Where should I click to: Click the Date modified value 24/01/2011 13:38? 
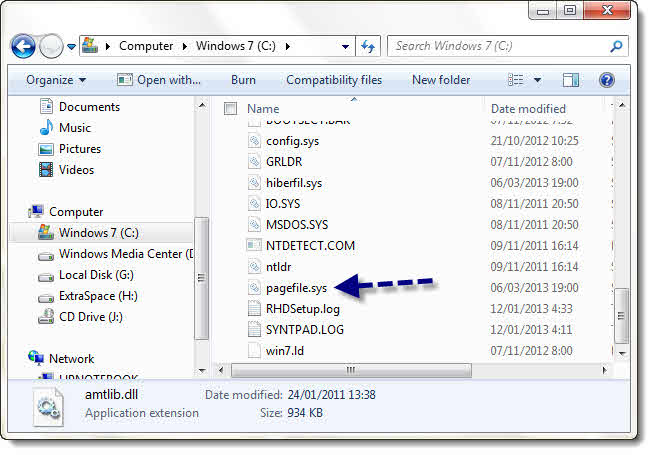point(331,395)
